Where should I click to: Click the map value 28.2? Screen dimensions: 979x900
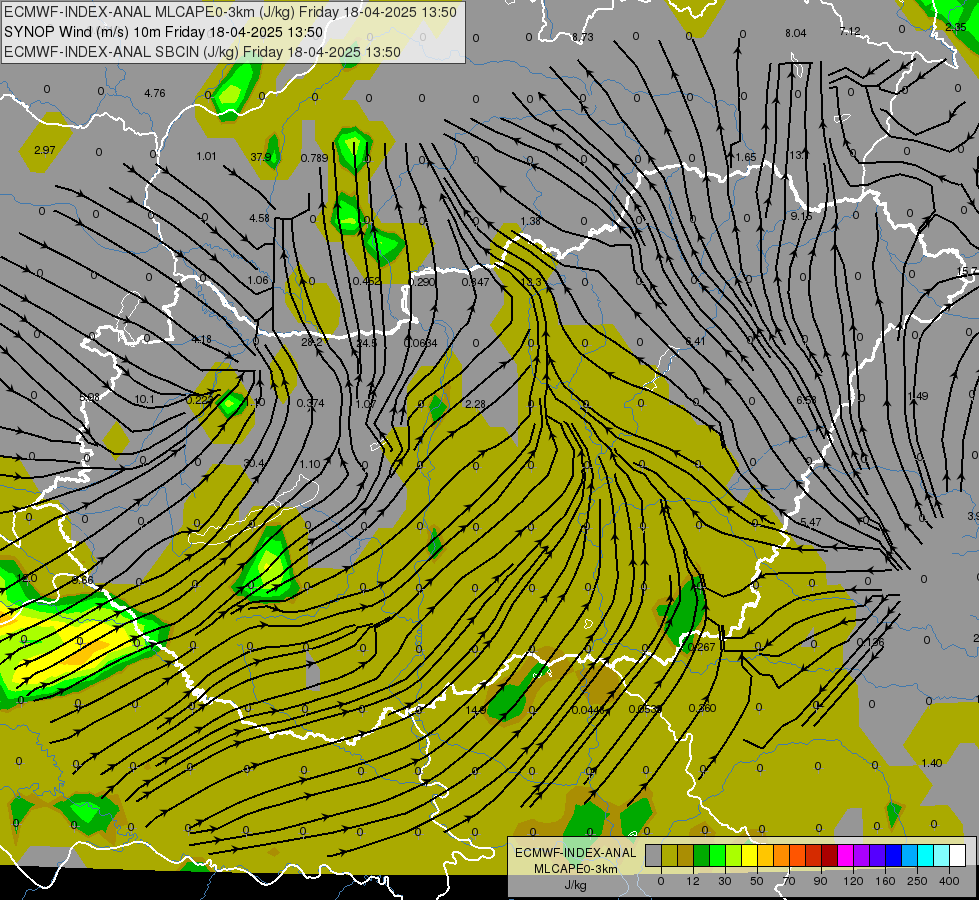312,342
